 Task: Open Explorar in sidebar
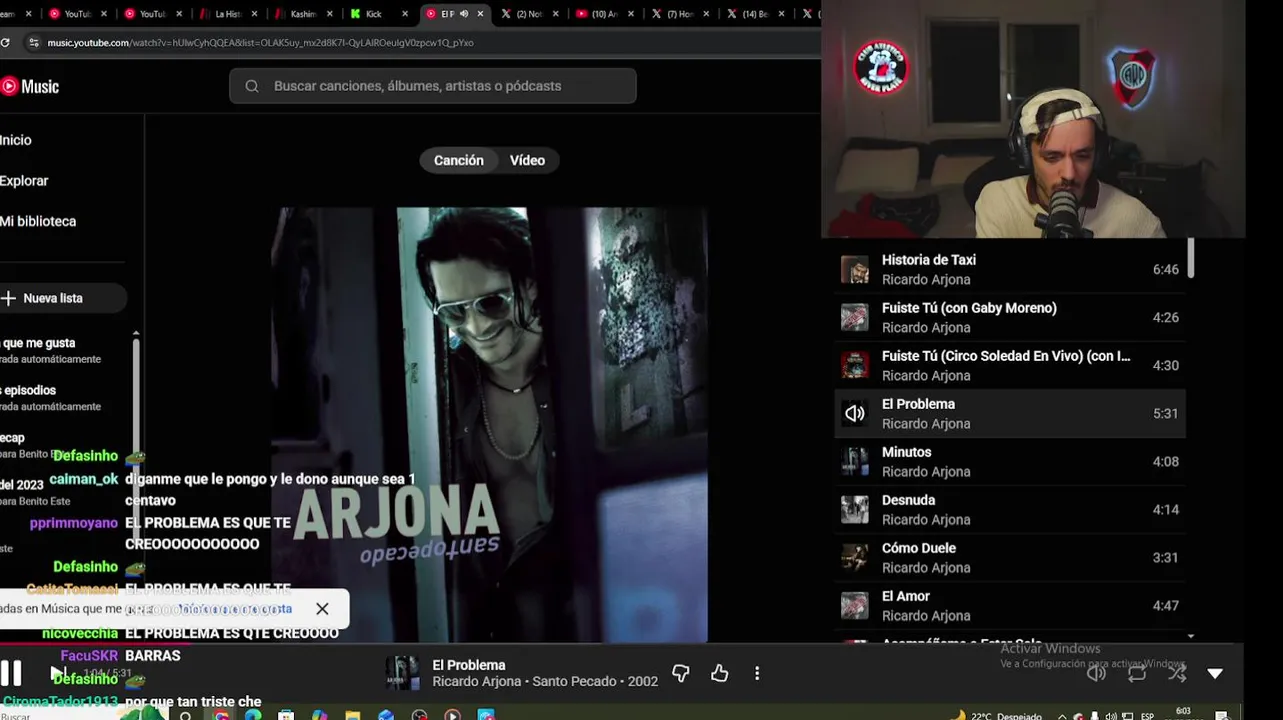coord(24,181)
